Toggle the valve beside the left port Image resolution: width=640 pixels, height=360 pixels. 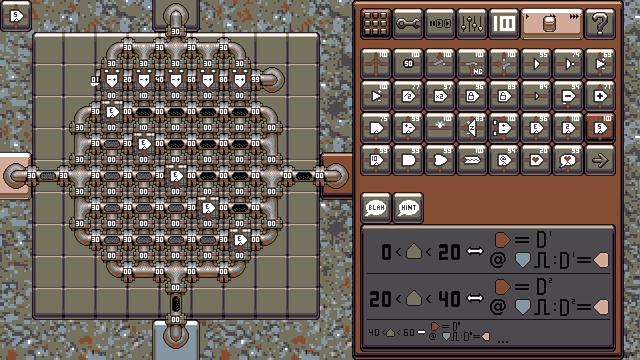[x=47, y=176]
